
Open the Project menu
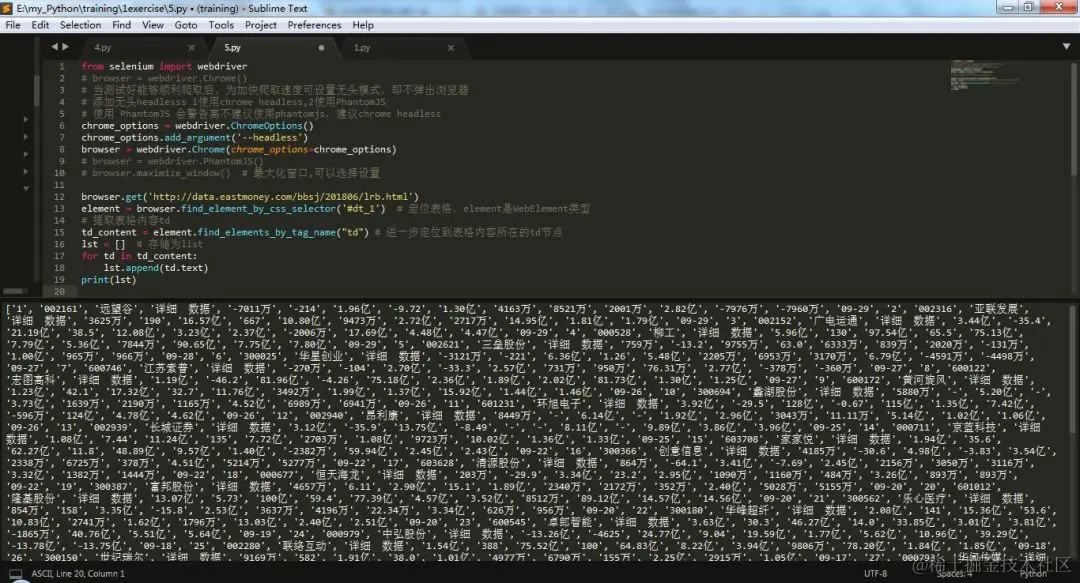260,25
